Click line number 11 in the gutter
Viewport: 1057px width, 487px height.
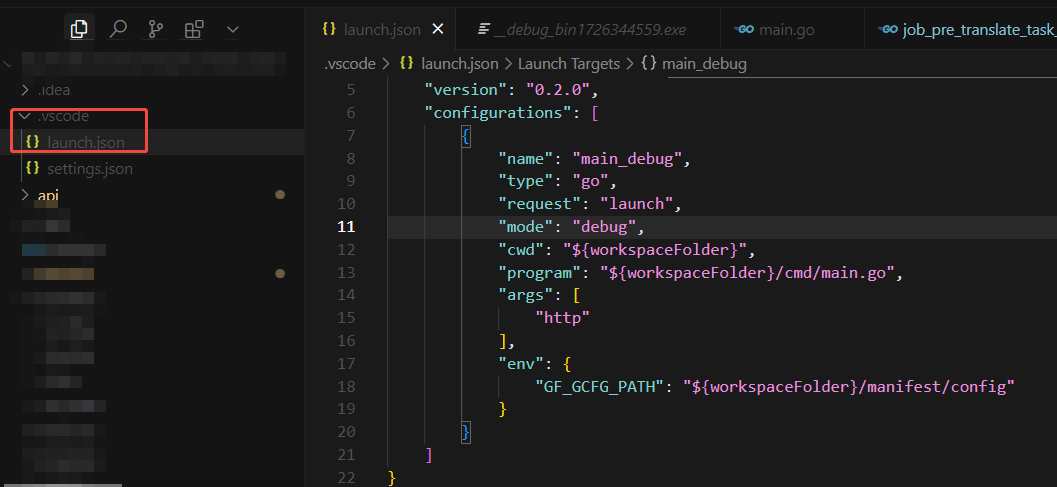[x=346, y=226]
